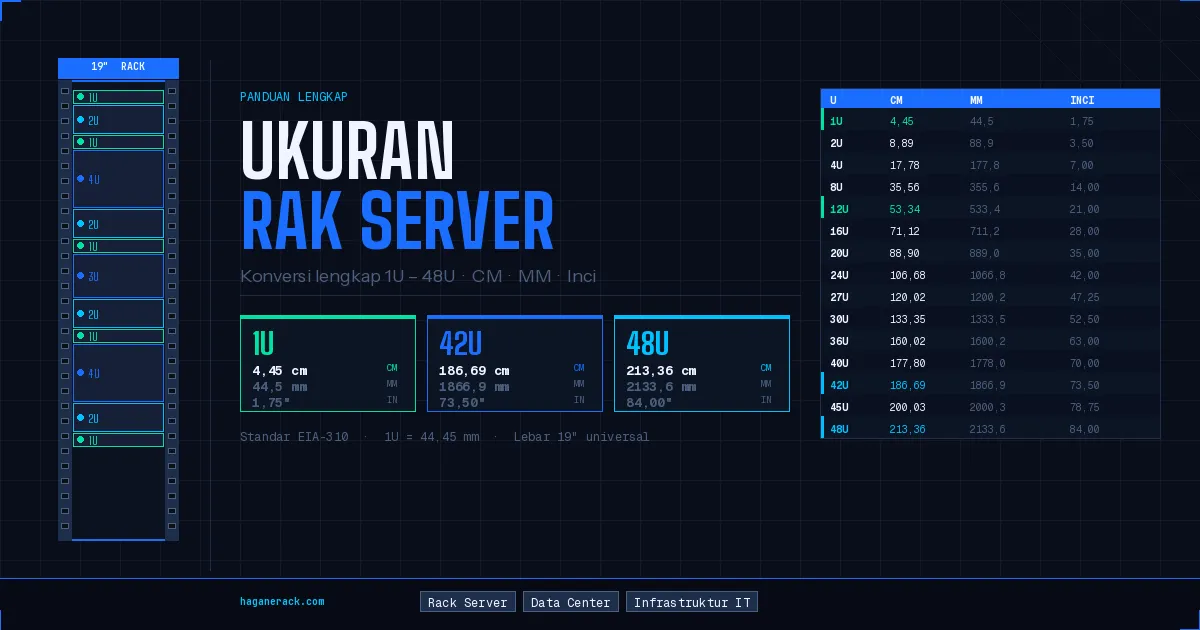Select the 3U slot in the rack
Image resolution: width=1200 pixels, height=630 pixels.
pyautogui.click(x=118, y=276)
